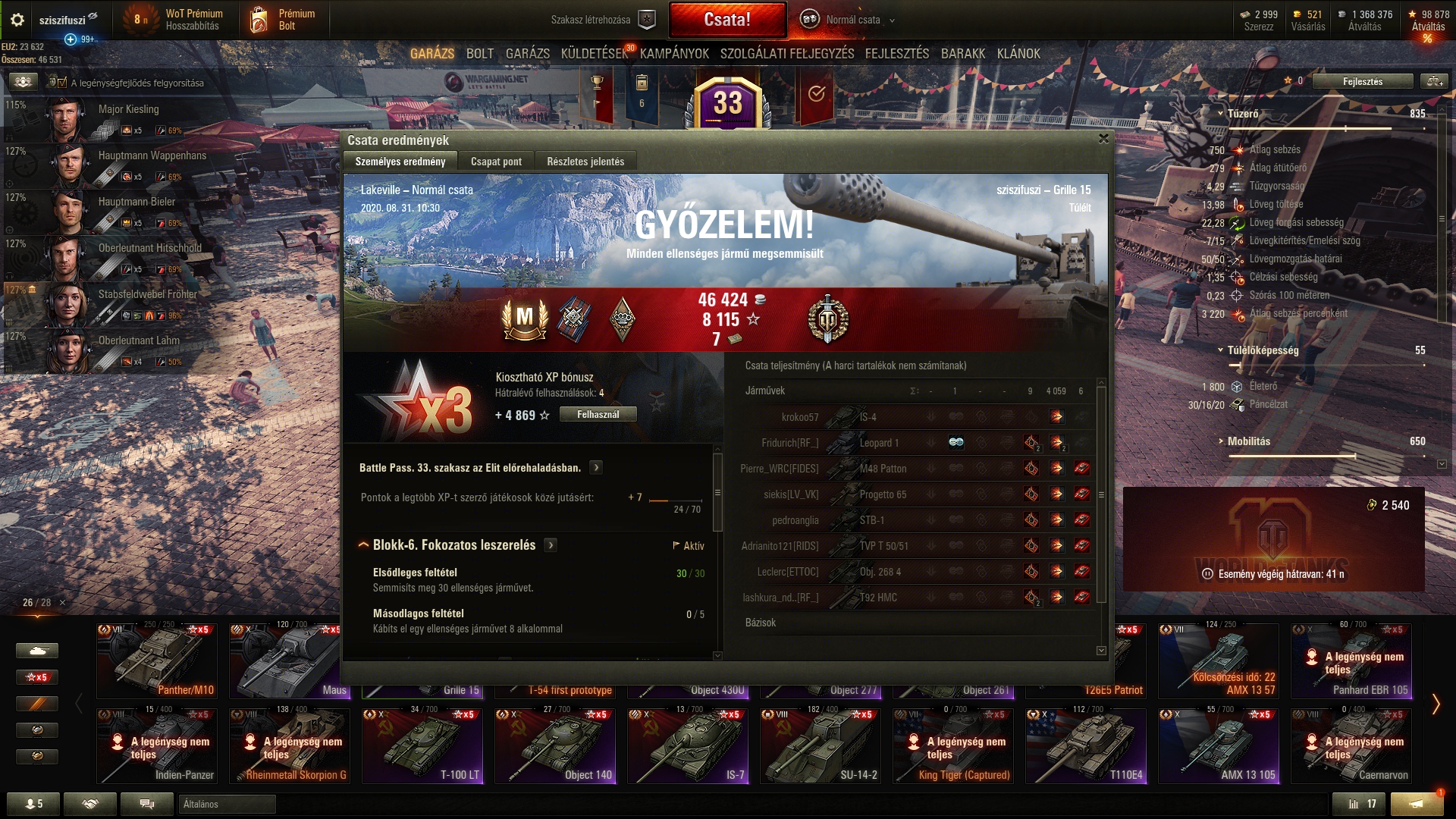The image size is (1456, 819).
Task: Collapse the Blokk-6 mission section
Action: pyautogui.click(x=363, y=545)
